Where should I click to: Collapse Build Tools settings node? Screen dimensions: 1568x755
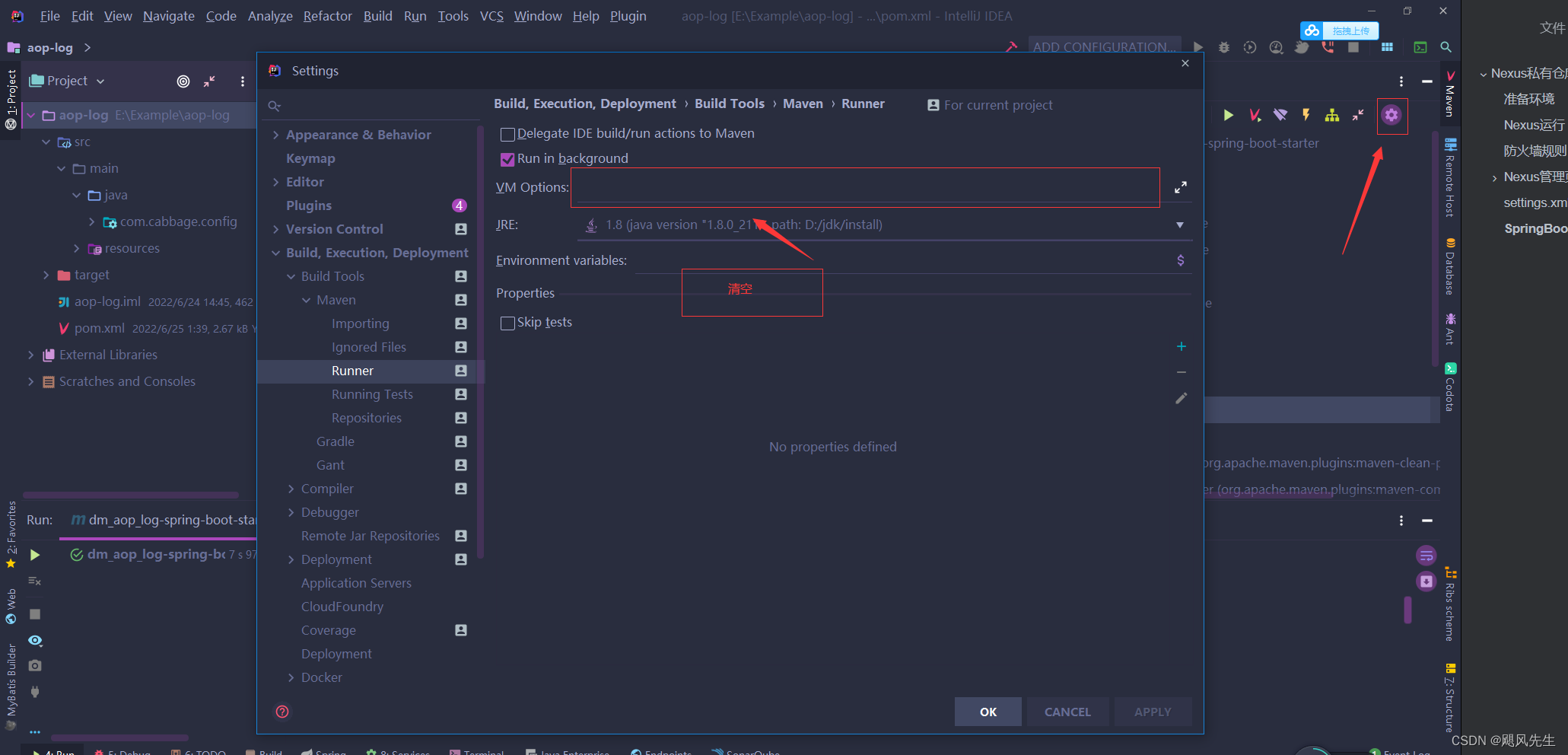(291, 276)
